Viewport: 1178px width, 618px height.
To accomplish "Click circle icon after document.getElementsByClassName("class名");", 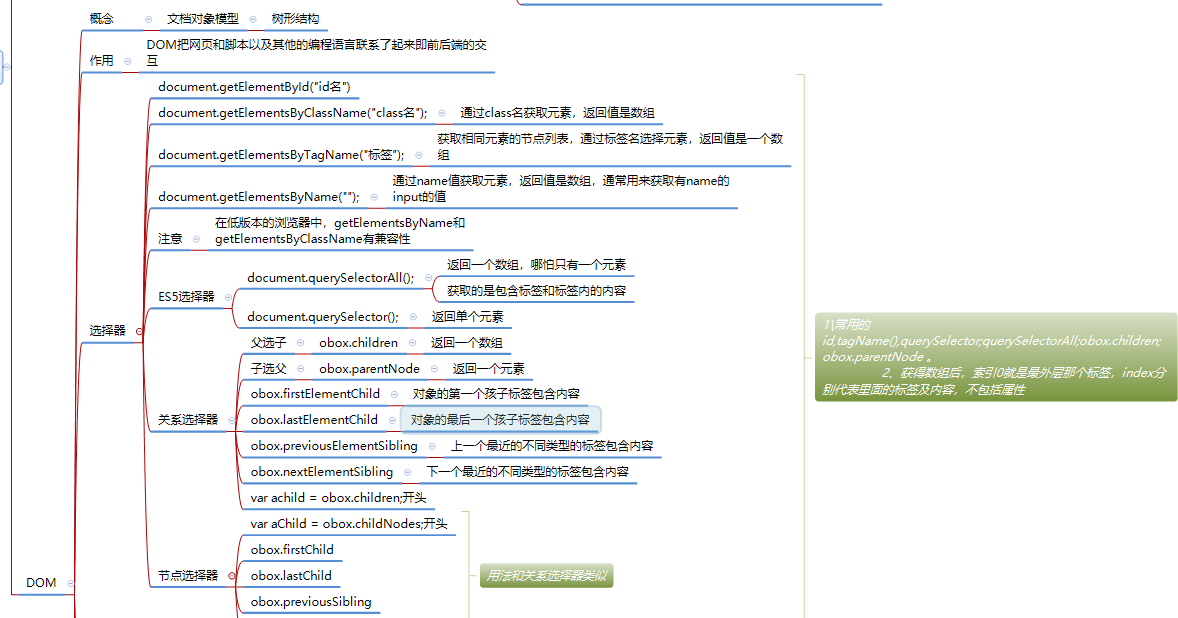I will 440,112.
